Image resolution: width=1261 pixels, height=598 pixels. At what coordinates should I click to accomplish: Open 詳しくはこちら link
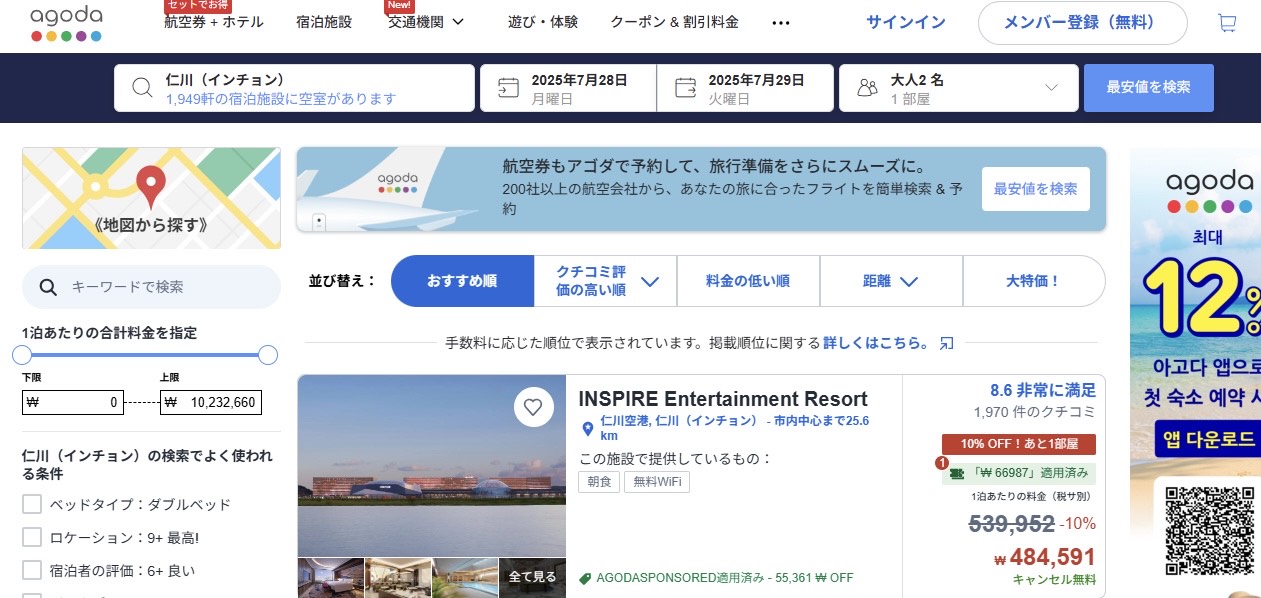click(x=876, y=343)
